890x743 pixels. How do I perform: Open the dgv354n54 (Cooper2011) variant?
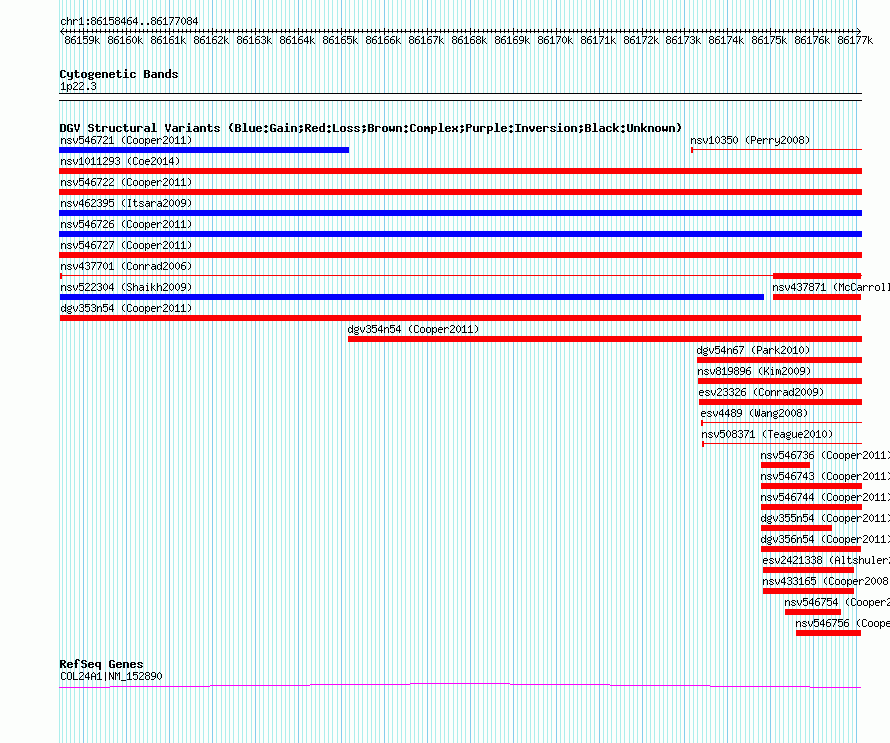pyautogui.click(x=413, y=329)
